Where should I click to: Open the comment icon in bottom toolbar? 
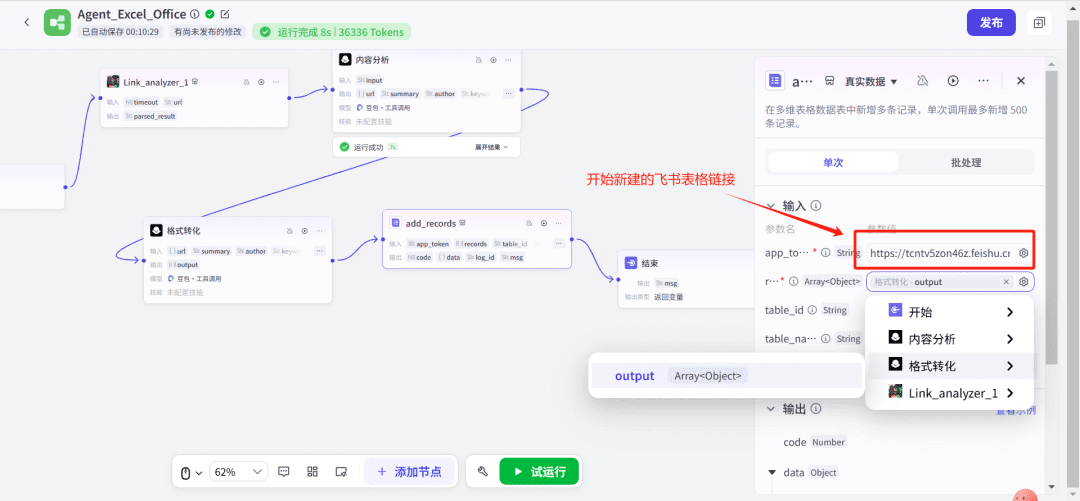[x=284, y=472]
